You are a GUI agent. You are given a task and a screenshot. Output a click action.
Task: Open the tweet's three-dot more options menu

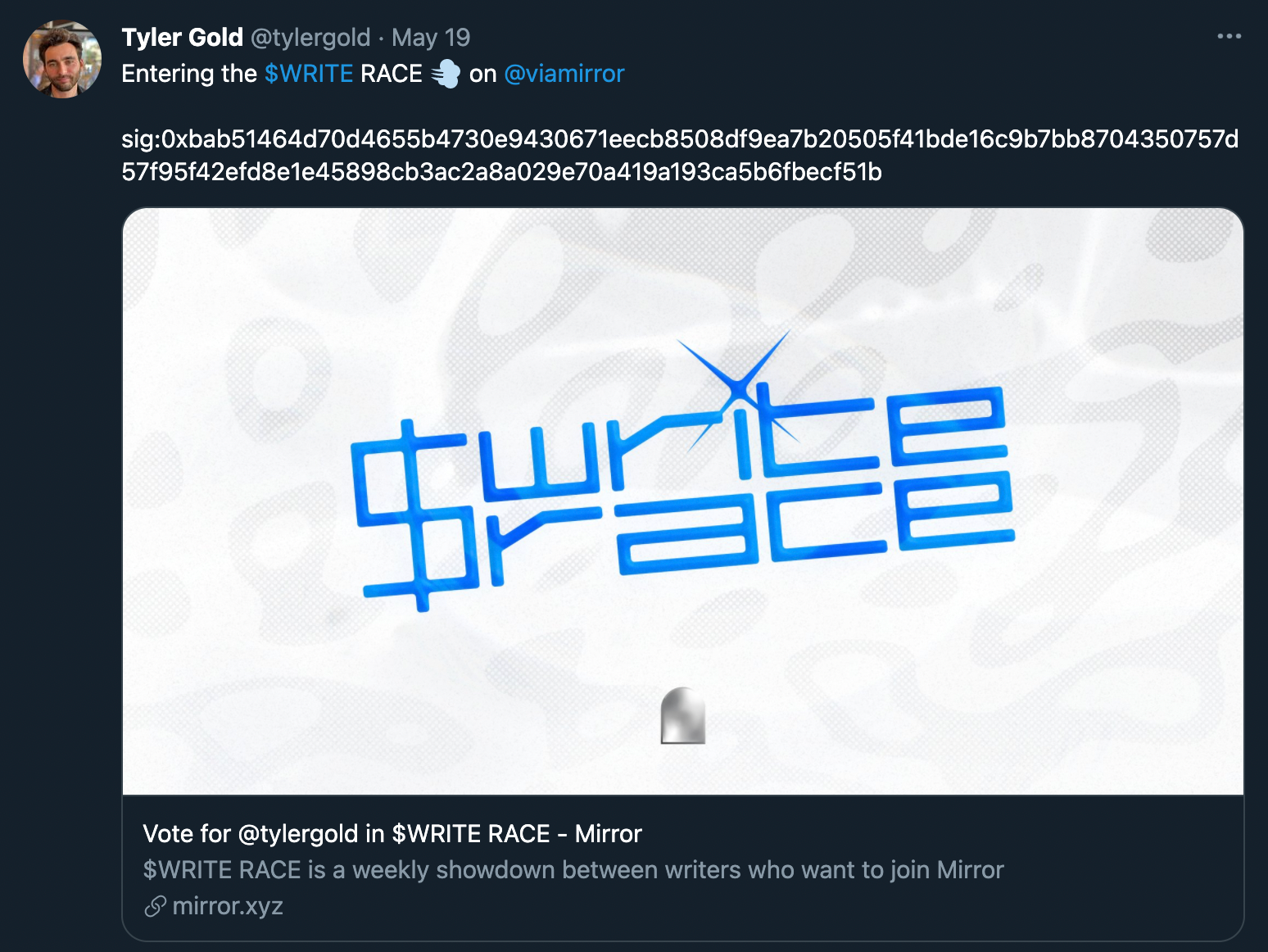[x=1229, y=36]
